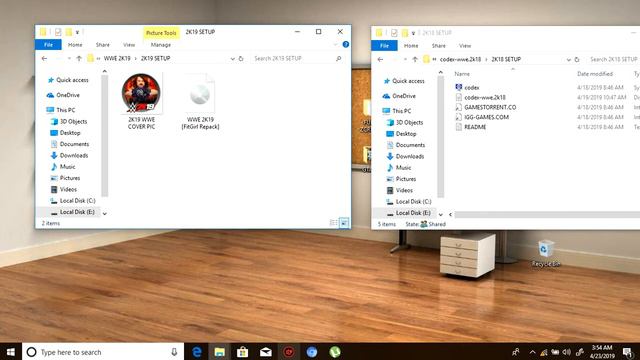Open Local Disk (E:) in the 2K19 SETUP window sidebar
640x360 pixels.
click(73, 212)
